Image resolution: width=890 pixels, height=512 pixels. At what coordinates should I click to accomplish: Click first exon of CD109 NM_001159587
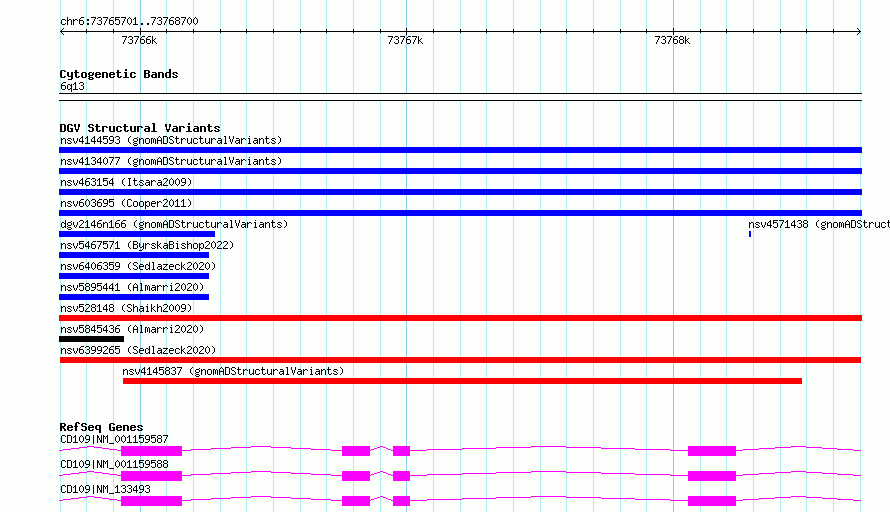[x=152, y=451]
